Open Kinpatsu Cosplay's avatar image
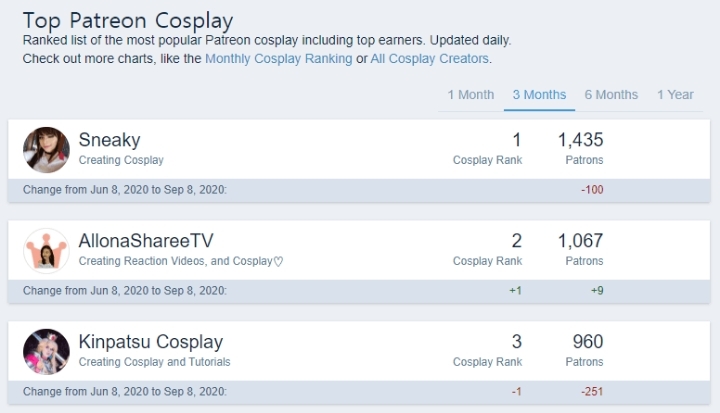The image size is (720, 413). pos(46,352)
